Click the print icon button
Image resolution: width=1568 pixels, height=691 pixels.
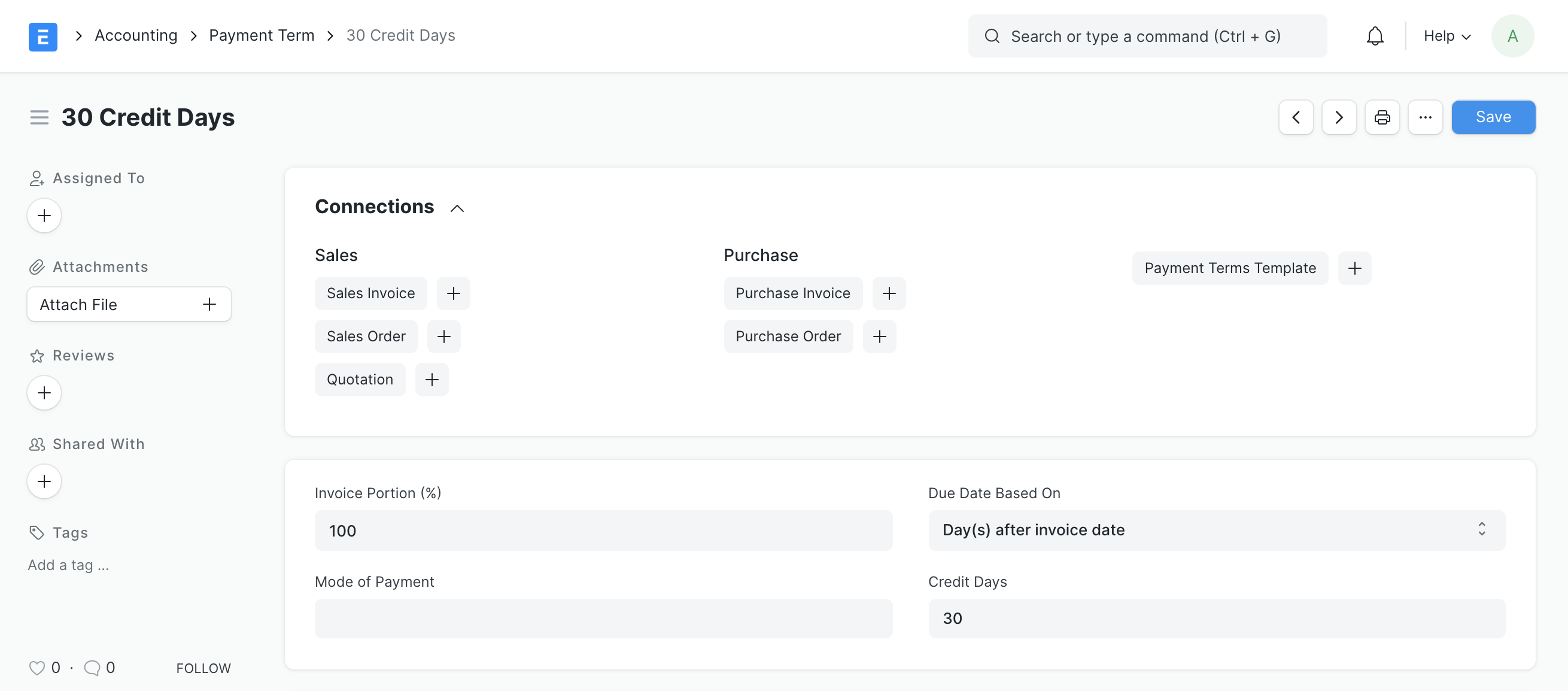pyautogui.click(x=1382, y=117)
